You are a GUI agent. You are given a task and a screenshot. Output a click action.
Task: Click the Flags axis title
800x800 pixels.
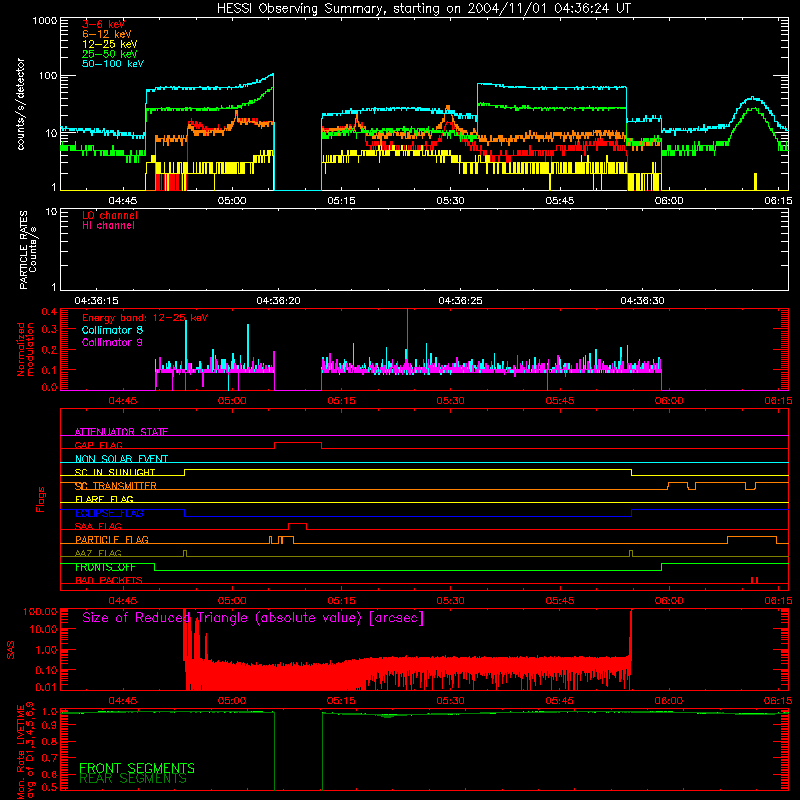pyautogui.click(x=40, y=499)
